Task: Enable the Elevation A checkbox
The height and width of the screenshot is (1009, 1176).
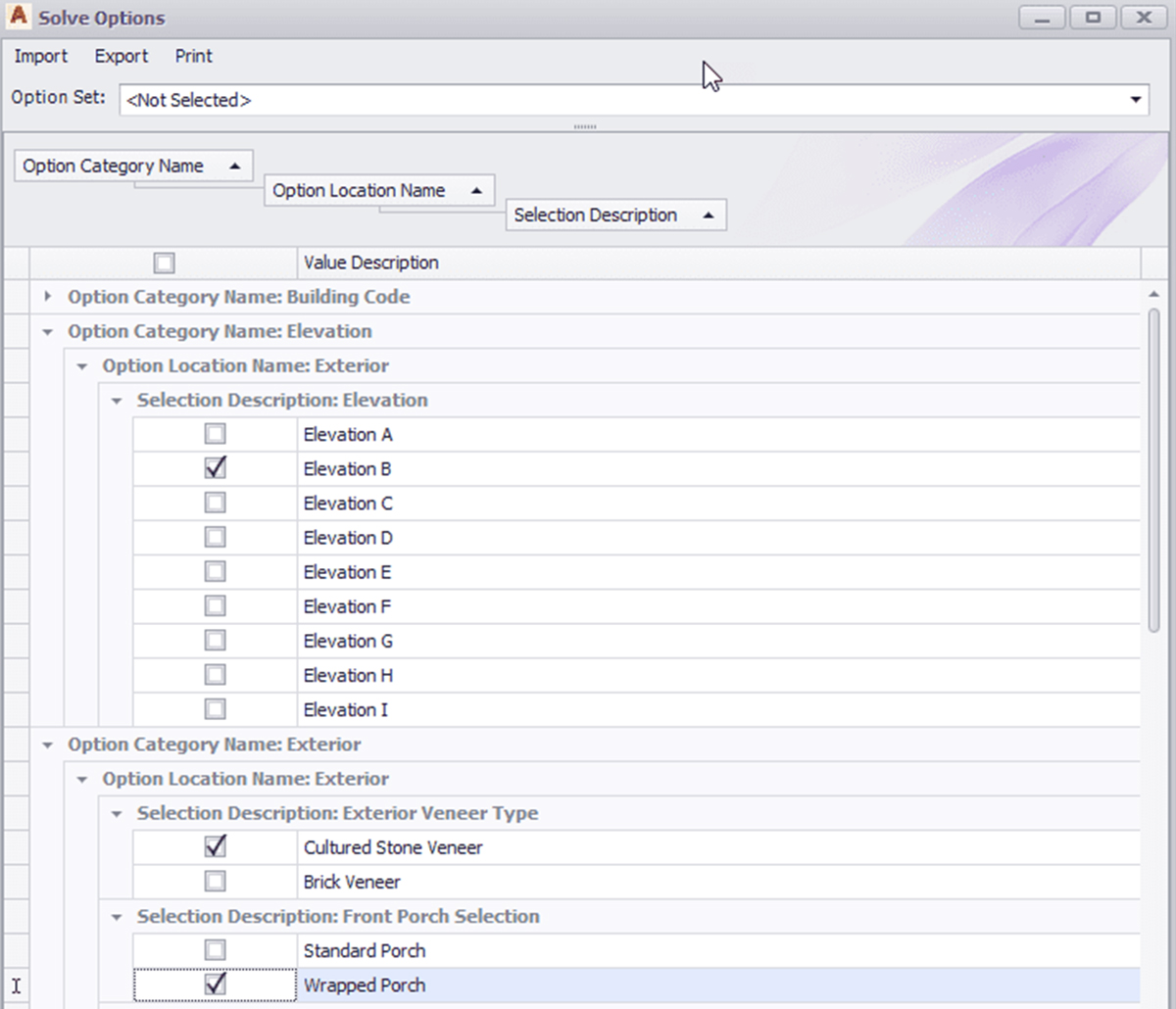Action: (x=215, y=433)
